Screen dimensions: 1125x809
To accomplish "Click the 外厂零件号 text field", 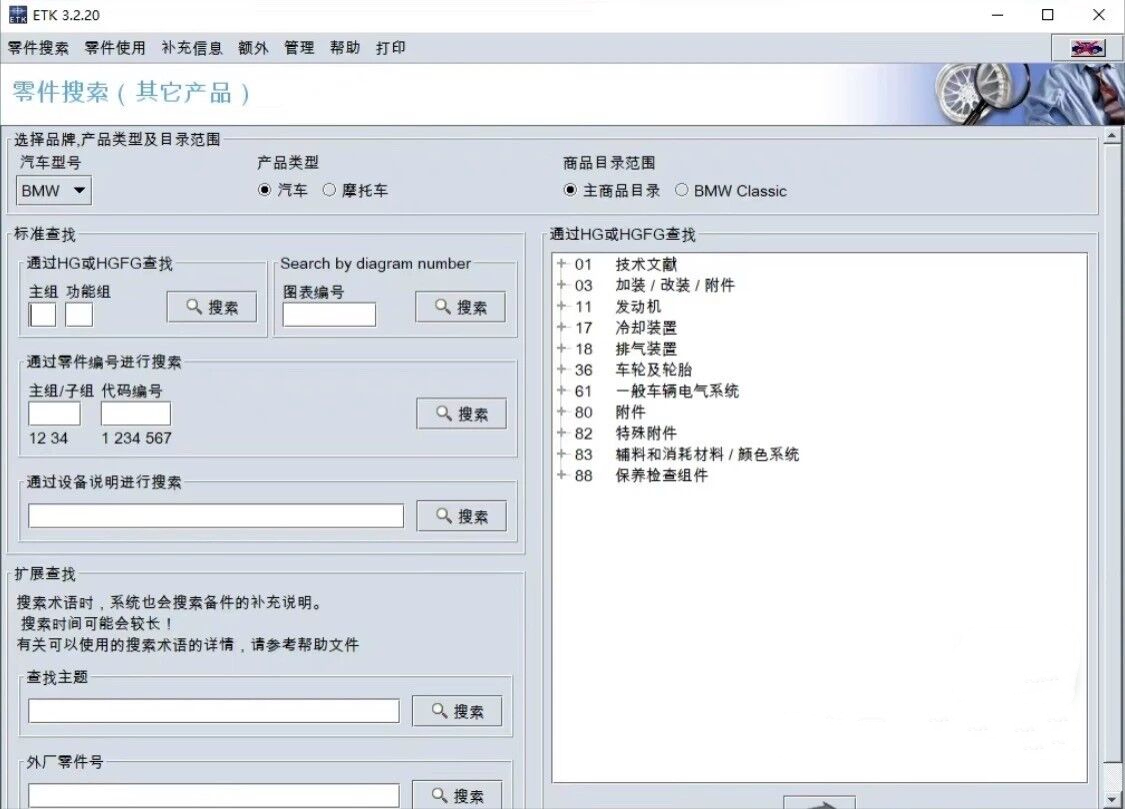I will click(214, 795).
